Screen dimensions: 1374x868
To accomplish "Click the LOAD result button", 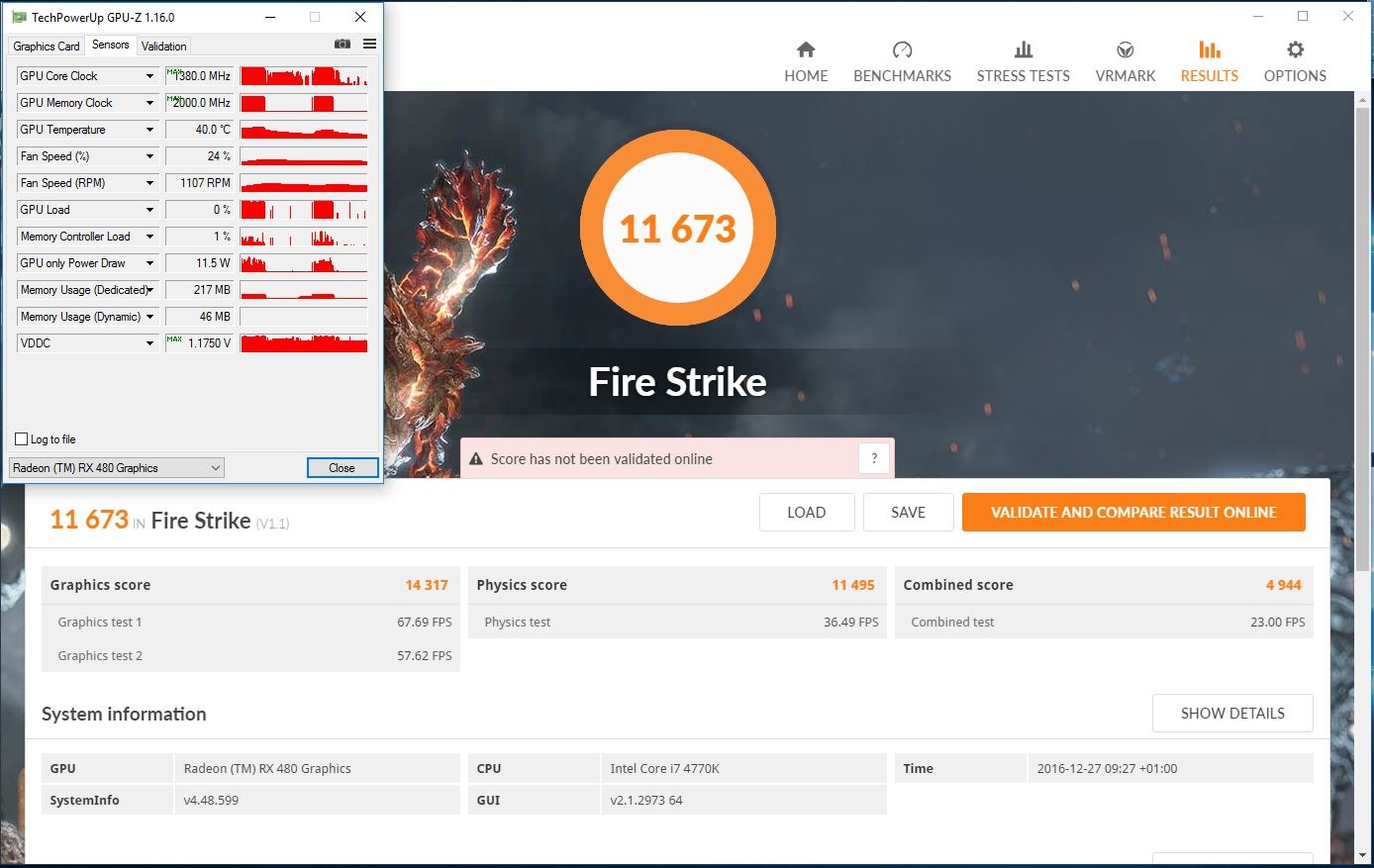I will point(807,513).
